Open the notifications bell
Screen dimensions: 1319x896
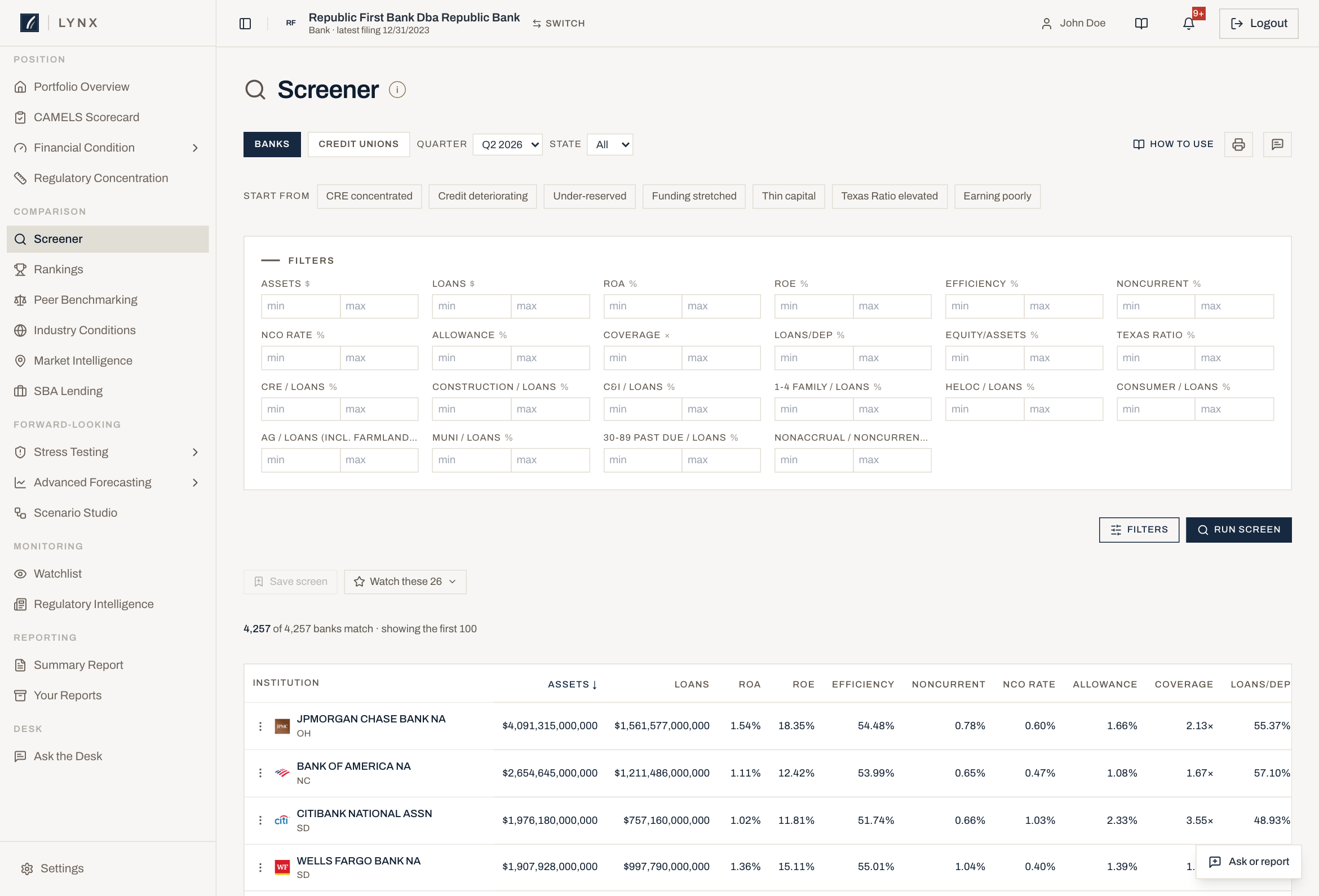click(x=1188, y=23)
